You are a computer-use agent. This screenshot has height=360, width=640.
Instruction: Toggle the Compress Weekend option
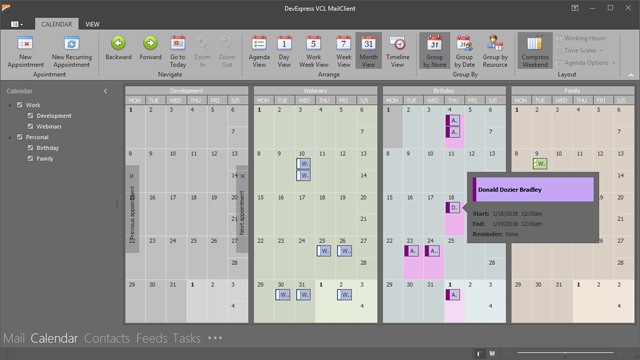pos(535,51)
